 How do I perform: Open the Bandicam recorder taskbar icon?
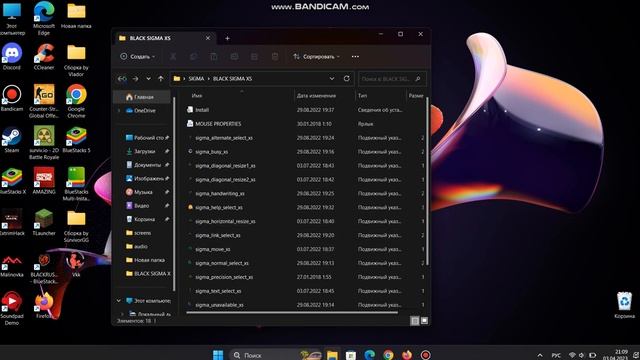426,355
